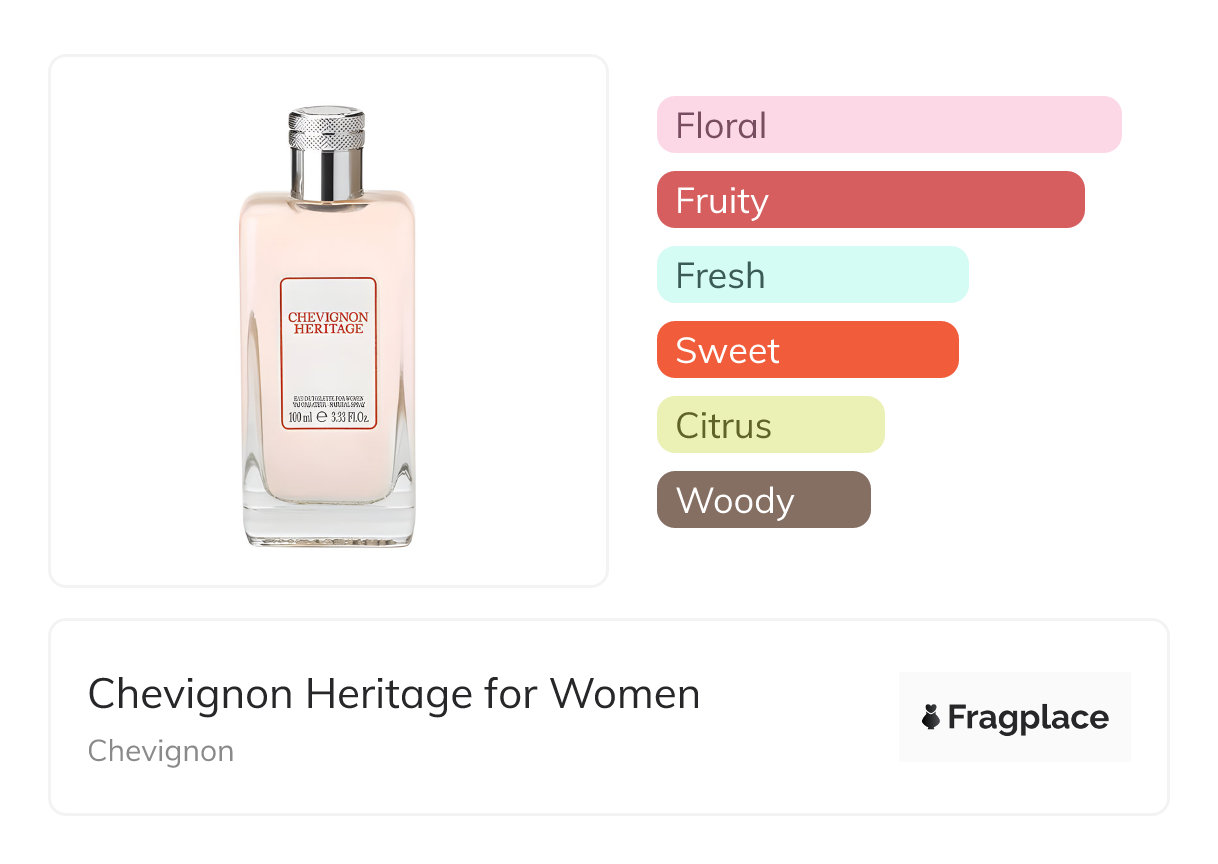Screen dimensions: 1218x864
Task: Click the CHEVIGNON HERITAGE text on the bottle
Action: coord(328,323)
